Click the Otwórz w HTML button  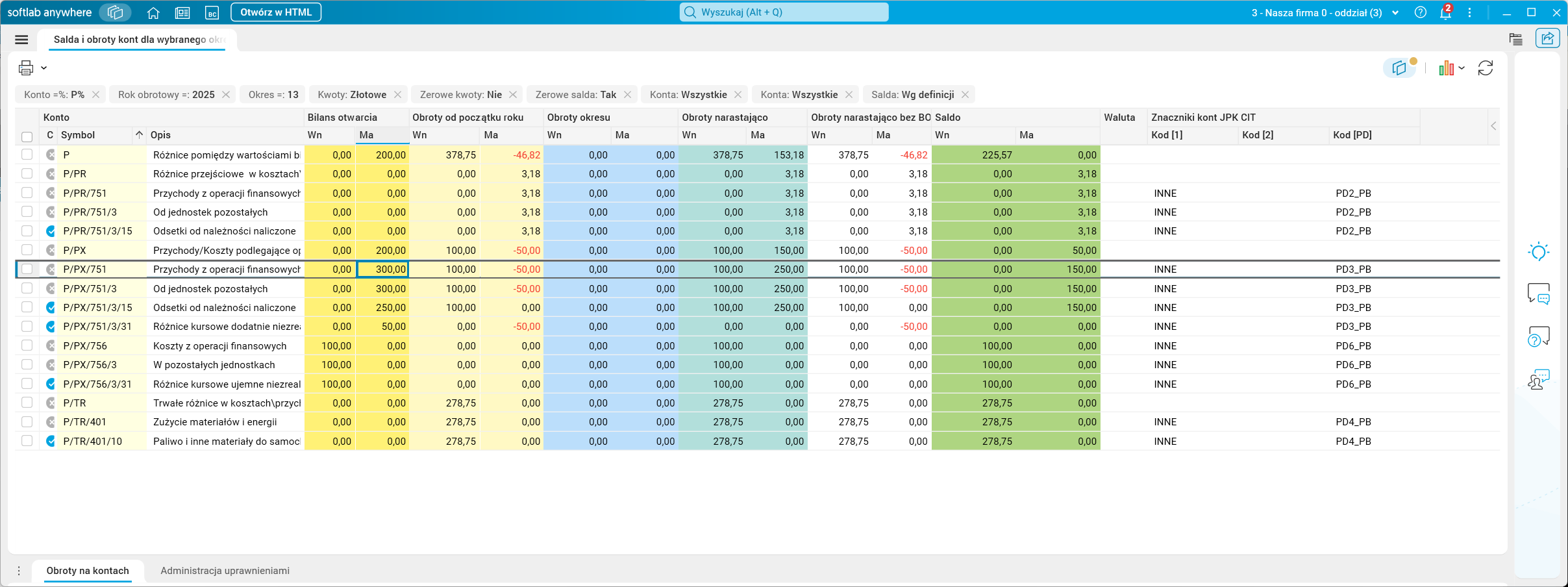point(276,12)
